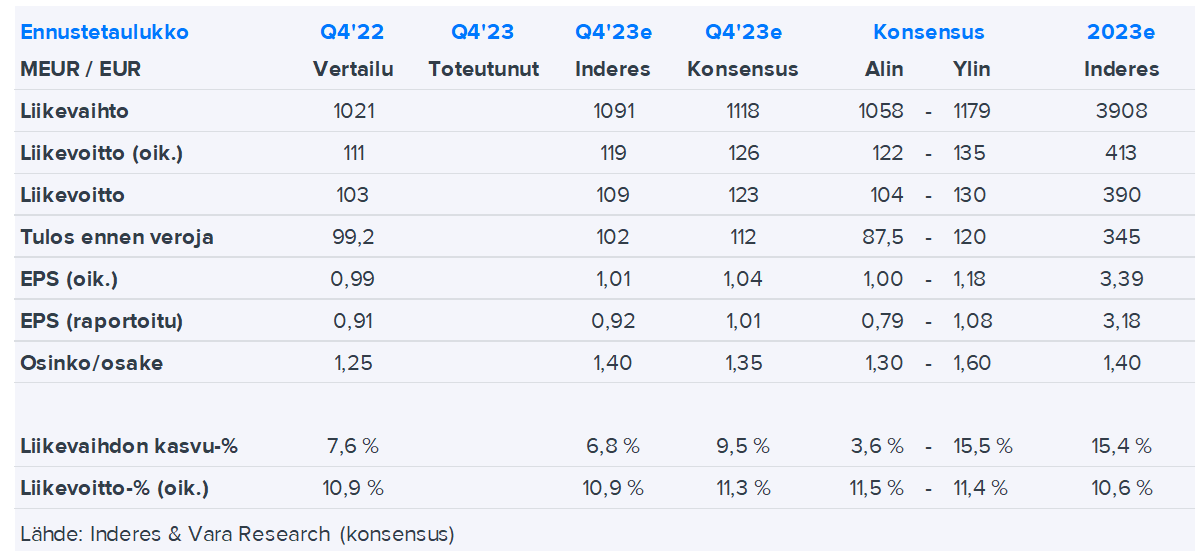Select the Q4'22 column header
Viewport: 1201px width, 560px height.
(352, 32)
